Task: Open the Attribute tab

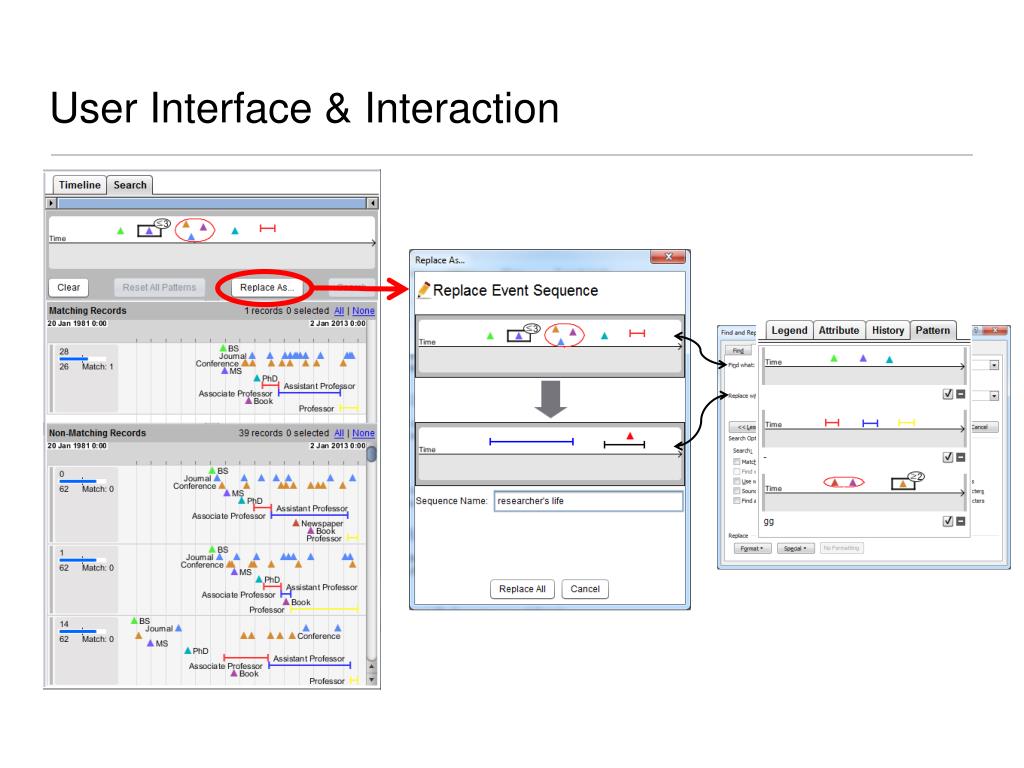Action: 839,330
